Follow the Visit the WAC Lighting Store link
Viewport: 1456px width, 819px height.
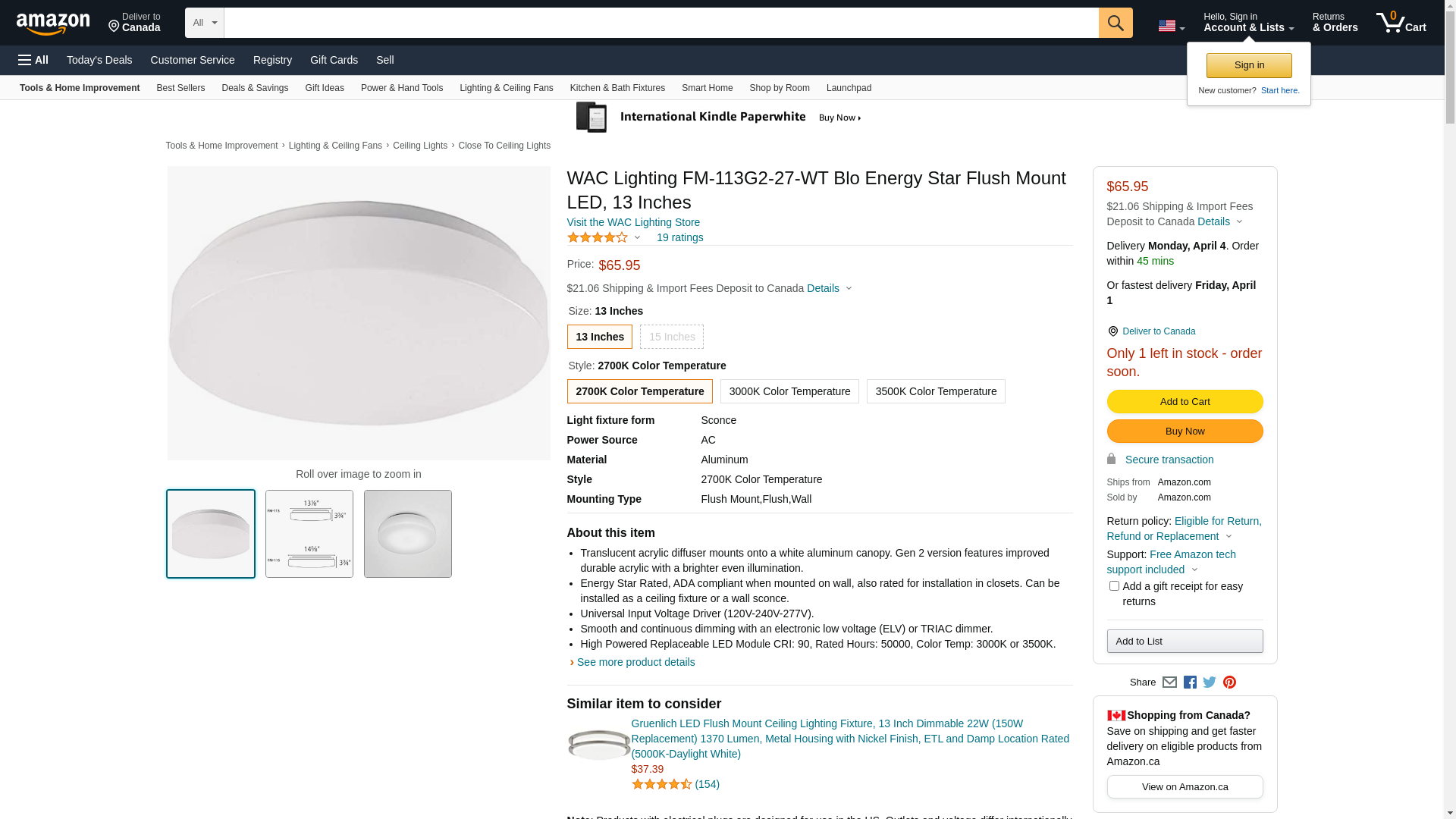coord(633,222)
